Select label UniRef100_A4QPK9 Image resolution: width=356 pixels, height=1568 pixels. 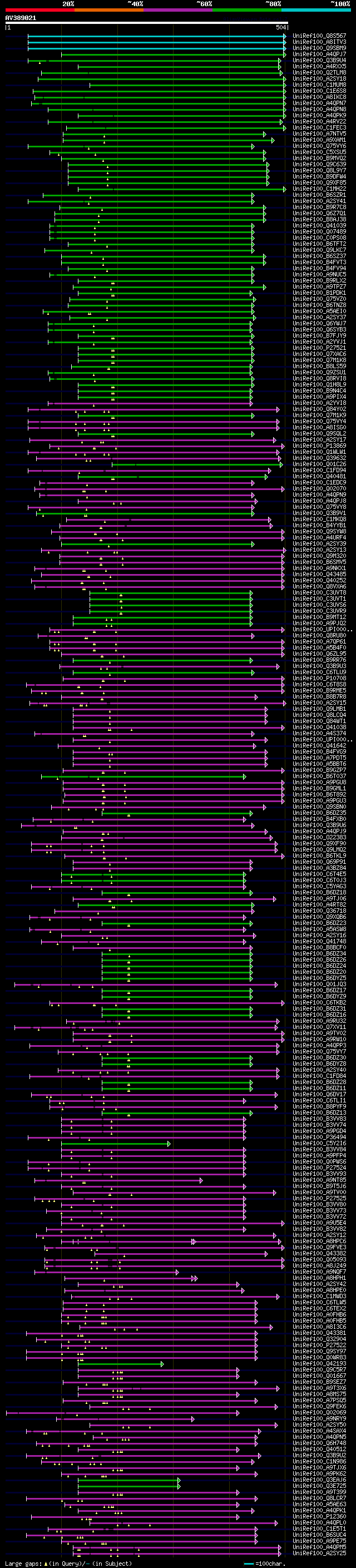click(x=319, y=116)
